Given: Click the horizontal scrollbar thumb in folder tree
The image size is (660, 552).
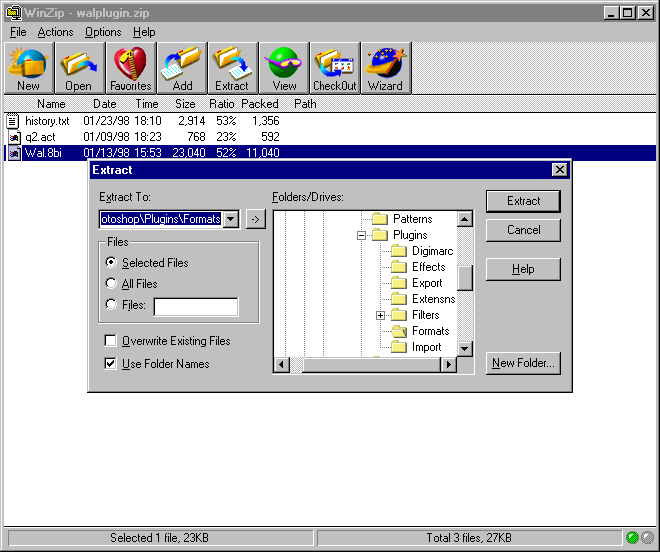Looking at the screenshot, I should tap(371, 365).
